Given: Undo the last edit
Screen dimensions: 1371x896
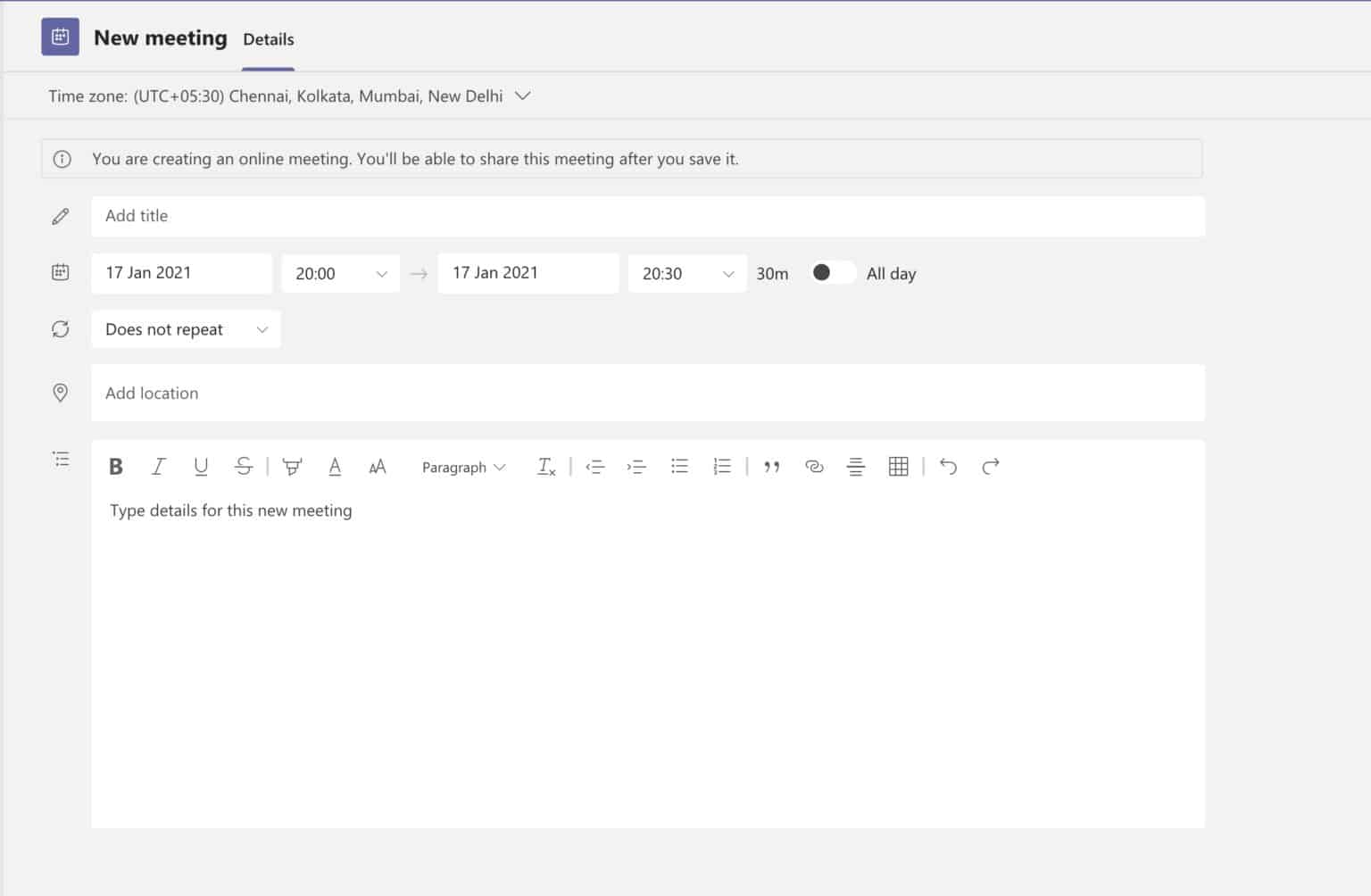Looking at the screenshot, I should (948, 466).
